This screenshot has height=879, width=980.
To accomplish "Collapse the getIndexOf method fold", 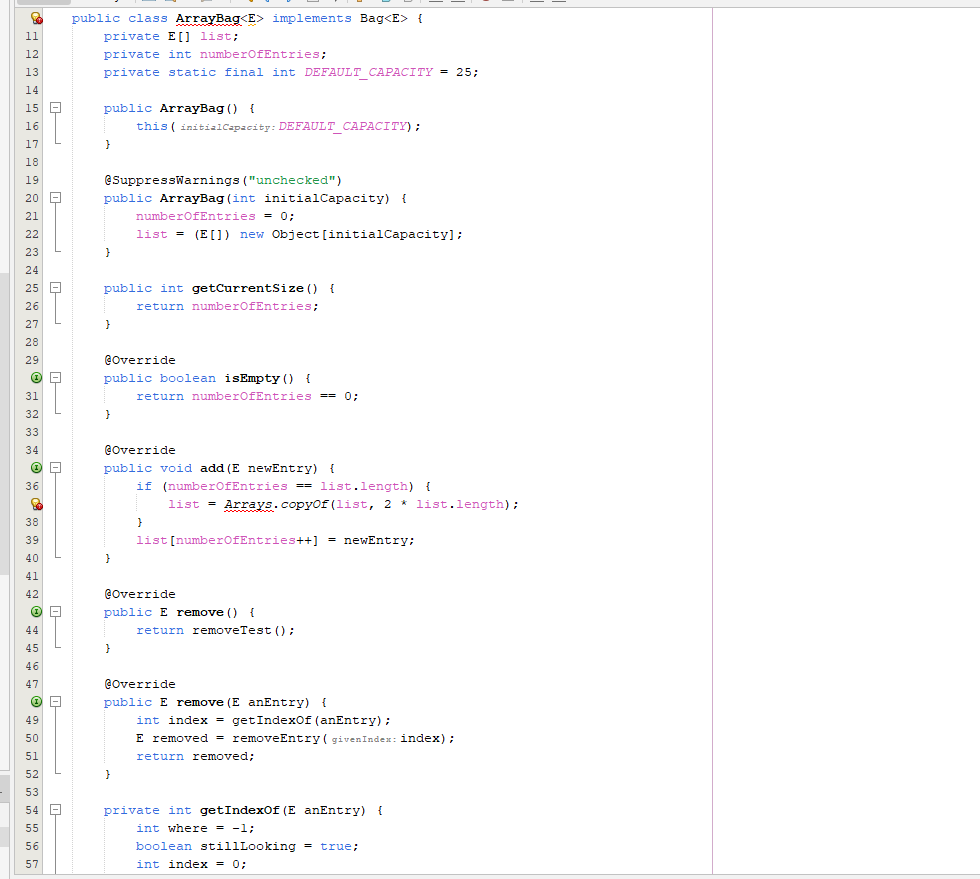I will [57, 810].
